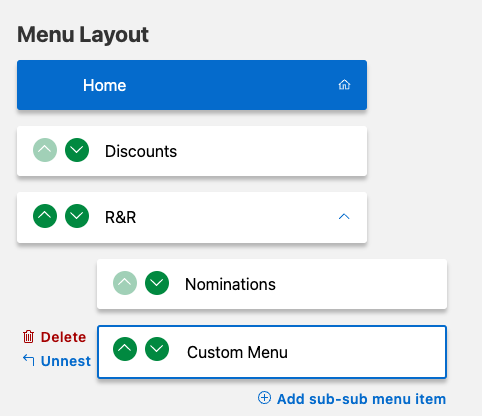Select the Home menu item
The width and height of the screenshot is (482, 416).
pos(192,85)
